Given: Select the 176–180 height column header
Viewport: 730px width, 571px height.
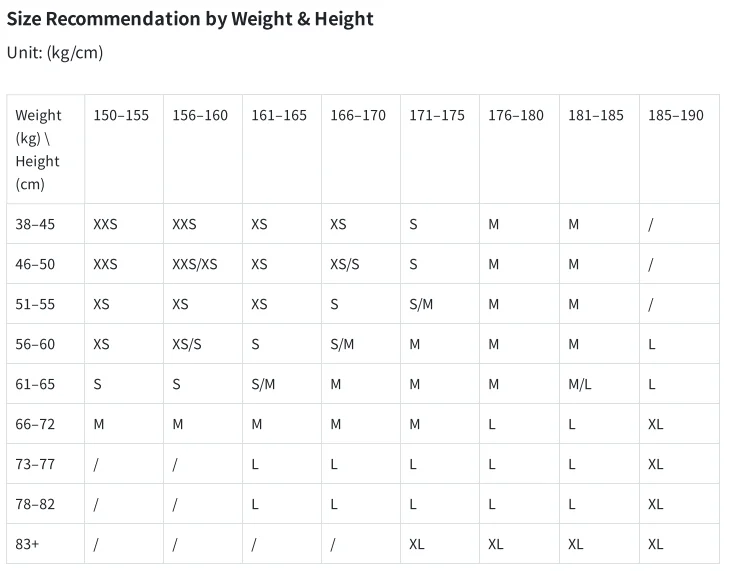Looking at the screenshot, I should pyautogui.click(x=516, y=115).
